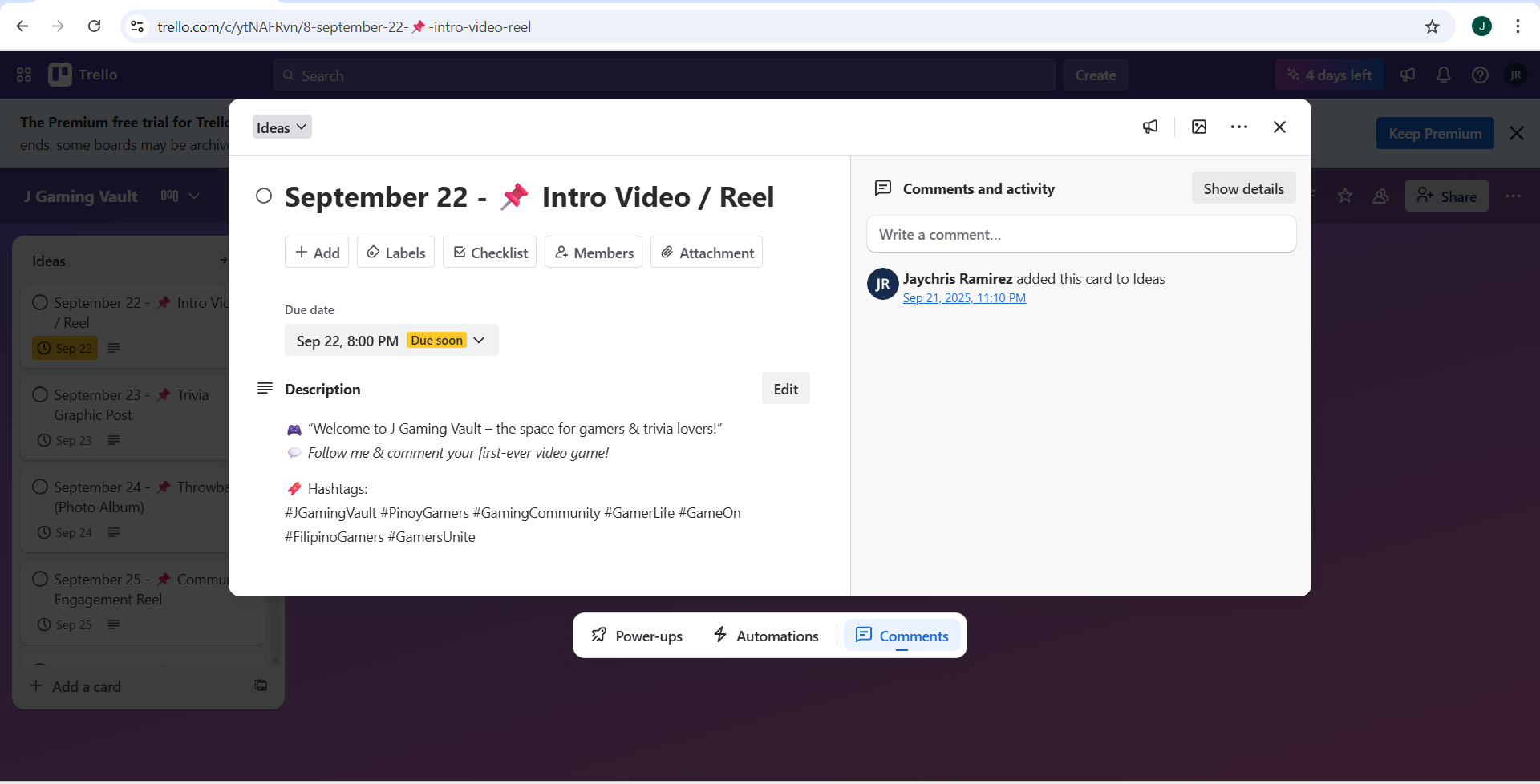Click the notifications bell icon
The height and width of the screenshot is (784, 1540).
(x=1443, y=75)
